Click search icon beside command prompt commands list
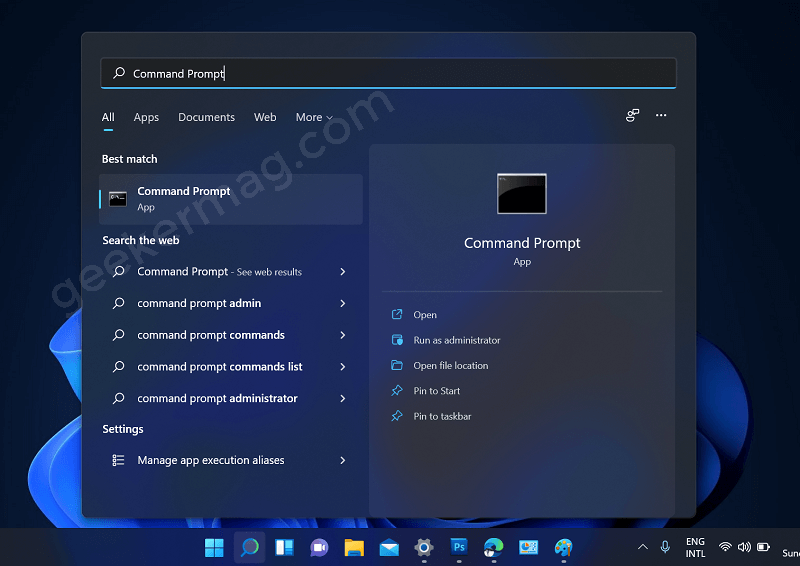The width and height of the screenshot is (800, 566). [x=118, y=366]
